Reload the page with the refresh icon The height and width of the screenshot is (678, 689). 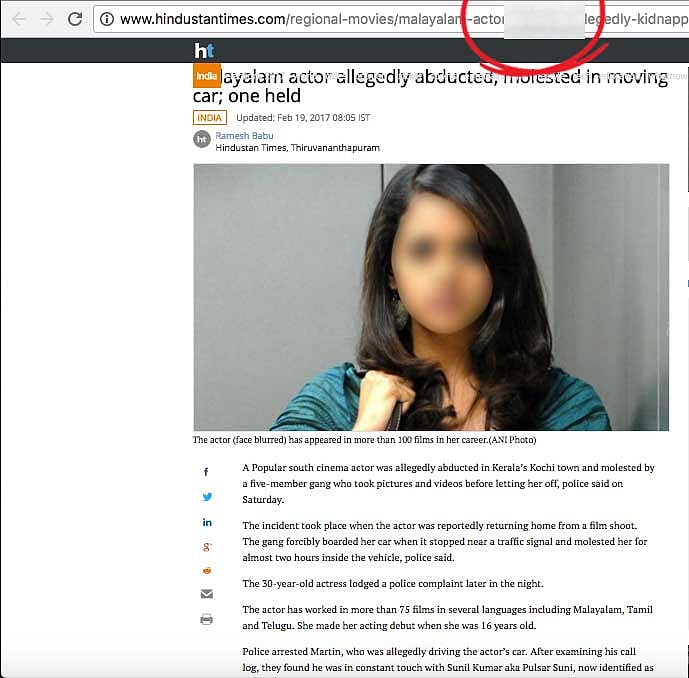(x=75, y=18)
